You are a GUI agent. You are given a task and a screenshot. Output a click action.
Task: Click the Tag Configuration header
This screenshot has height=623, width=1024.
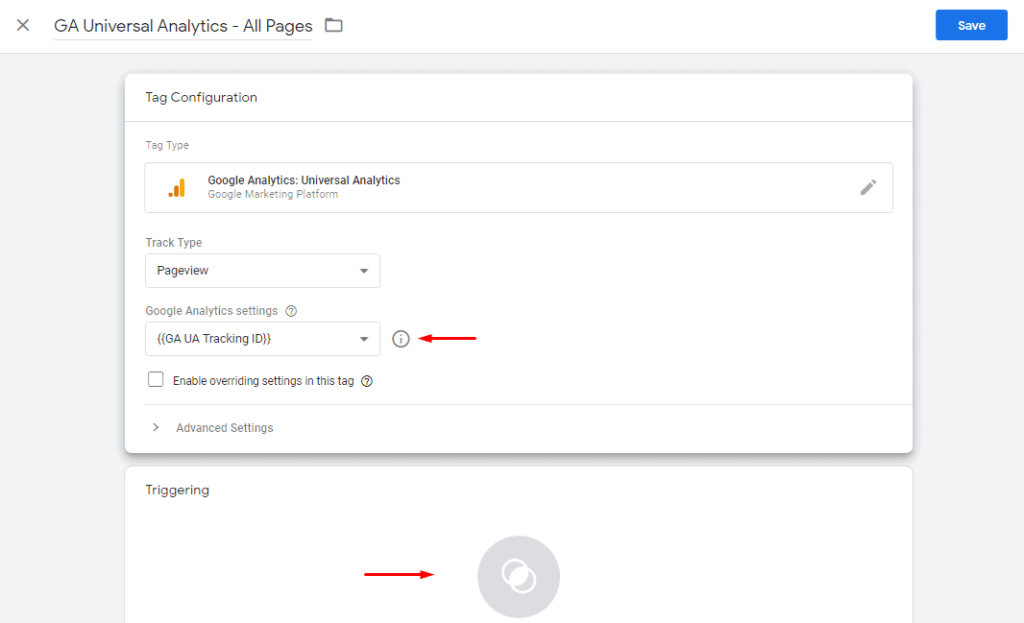click(201, 97)
